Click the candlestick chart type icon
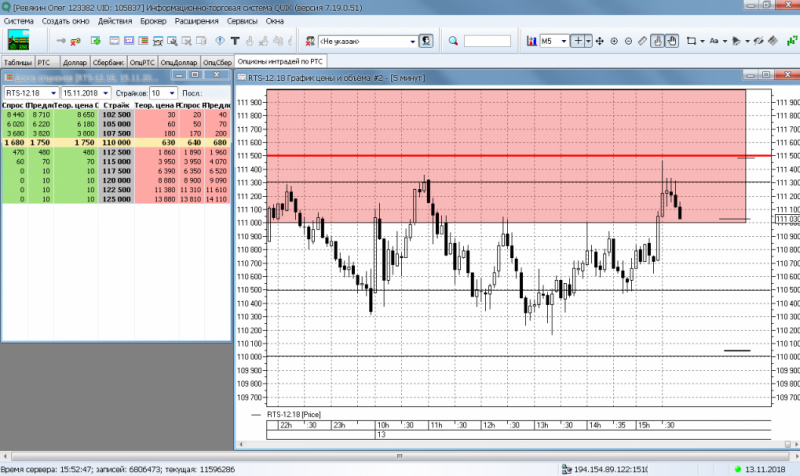Screen dimensions: 800x476 [x=531, y=41]
